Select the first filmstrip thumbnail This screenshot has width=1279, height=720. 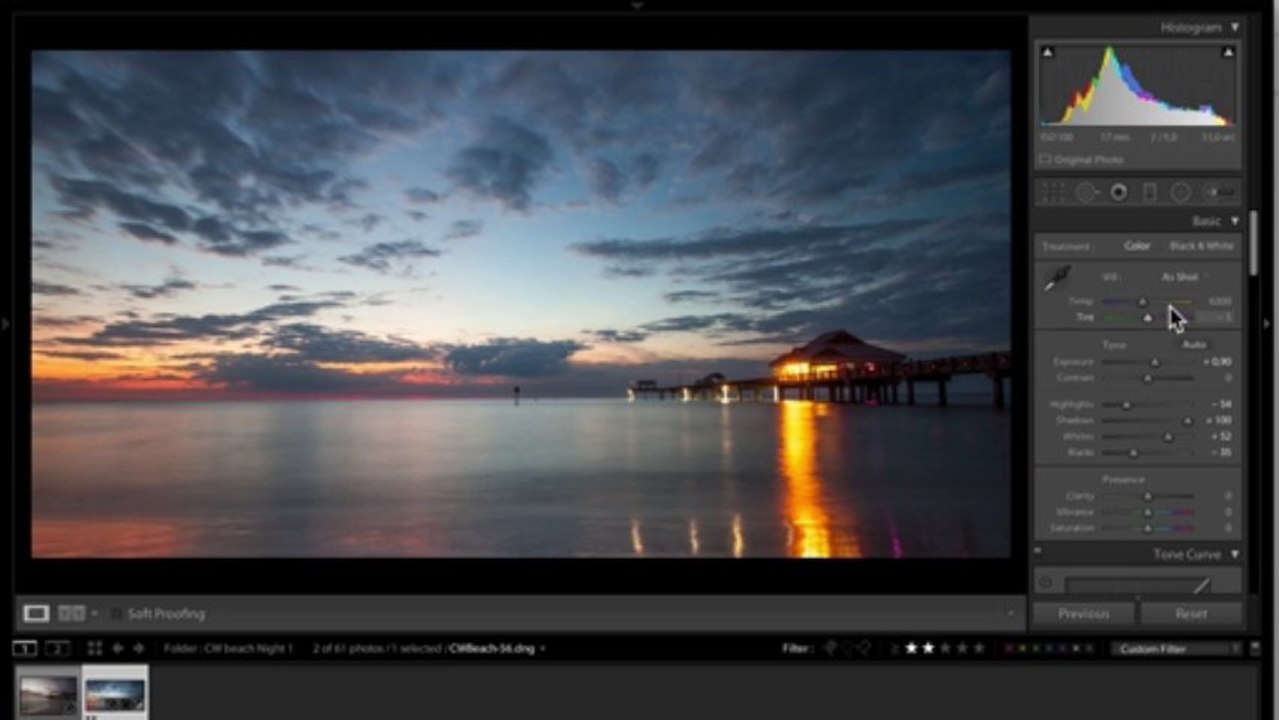coord(47,694)
